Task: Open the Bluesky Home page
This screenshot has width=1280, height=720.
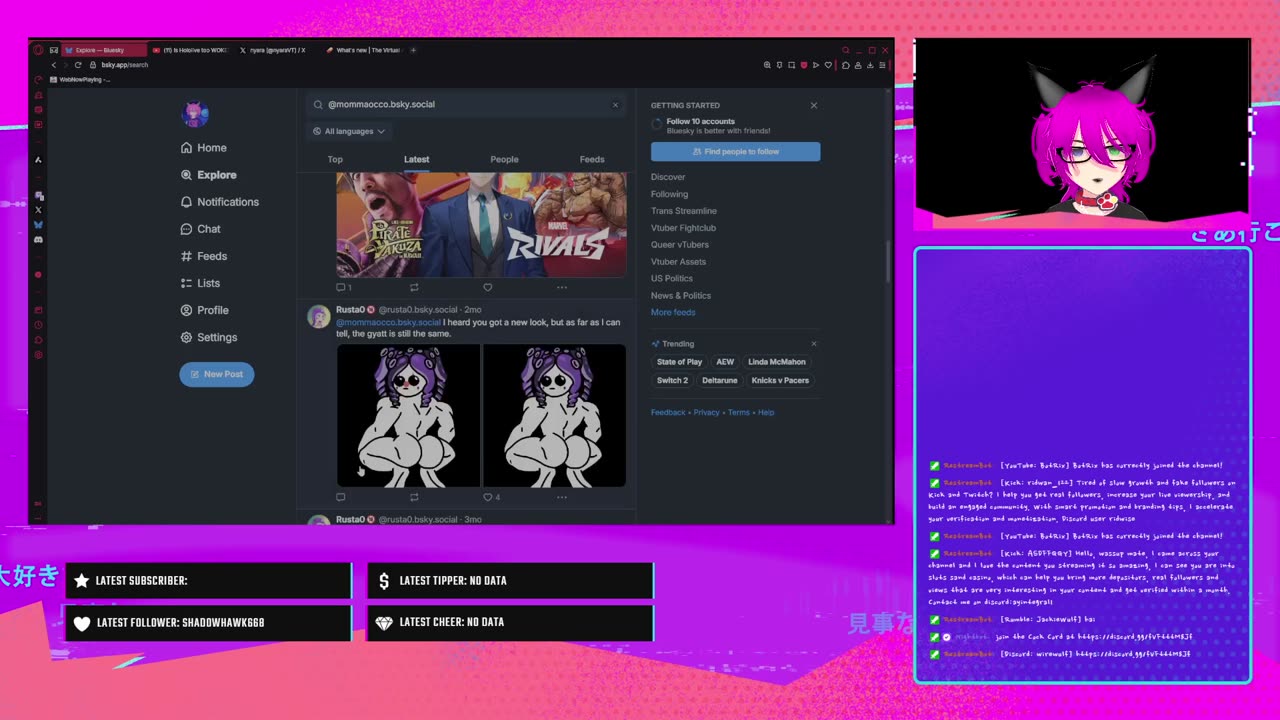Action: coord(204,148)
